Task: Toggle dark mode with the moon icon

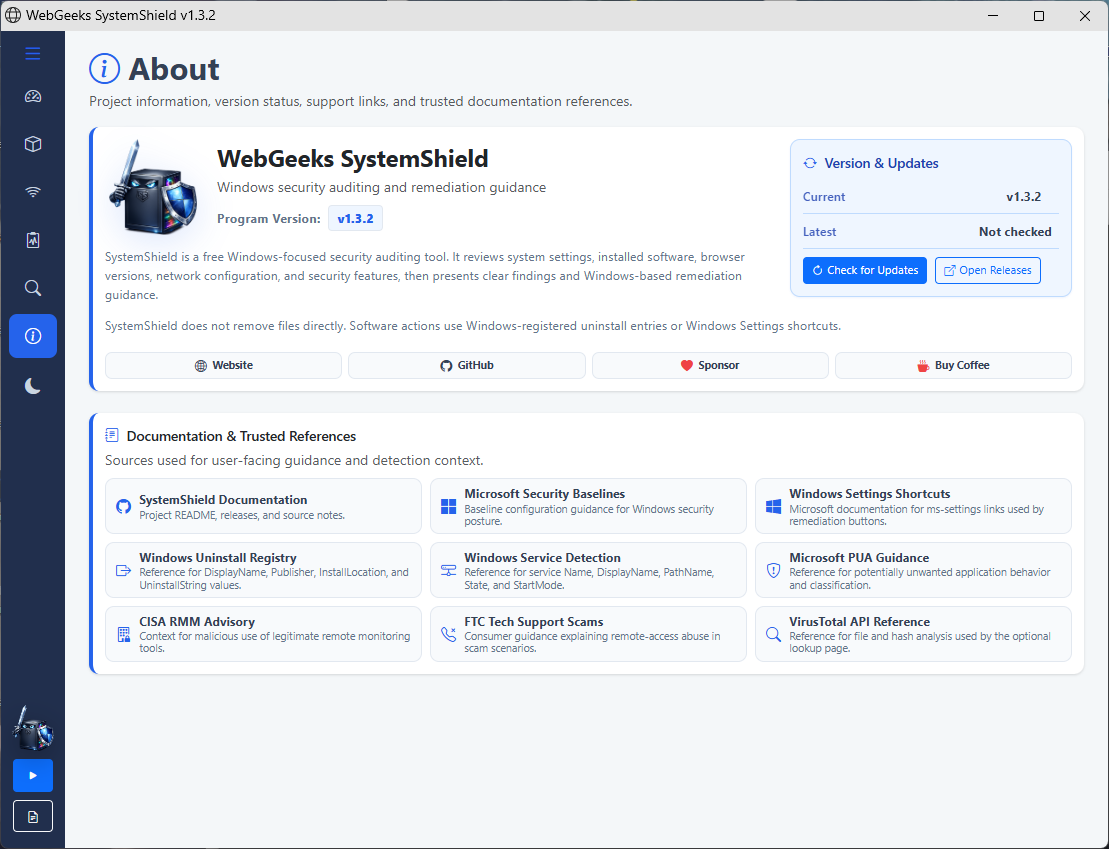Action: click(33, 386)
